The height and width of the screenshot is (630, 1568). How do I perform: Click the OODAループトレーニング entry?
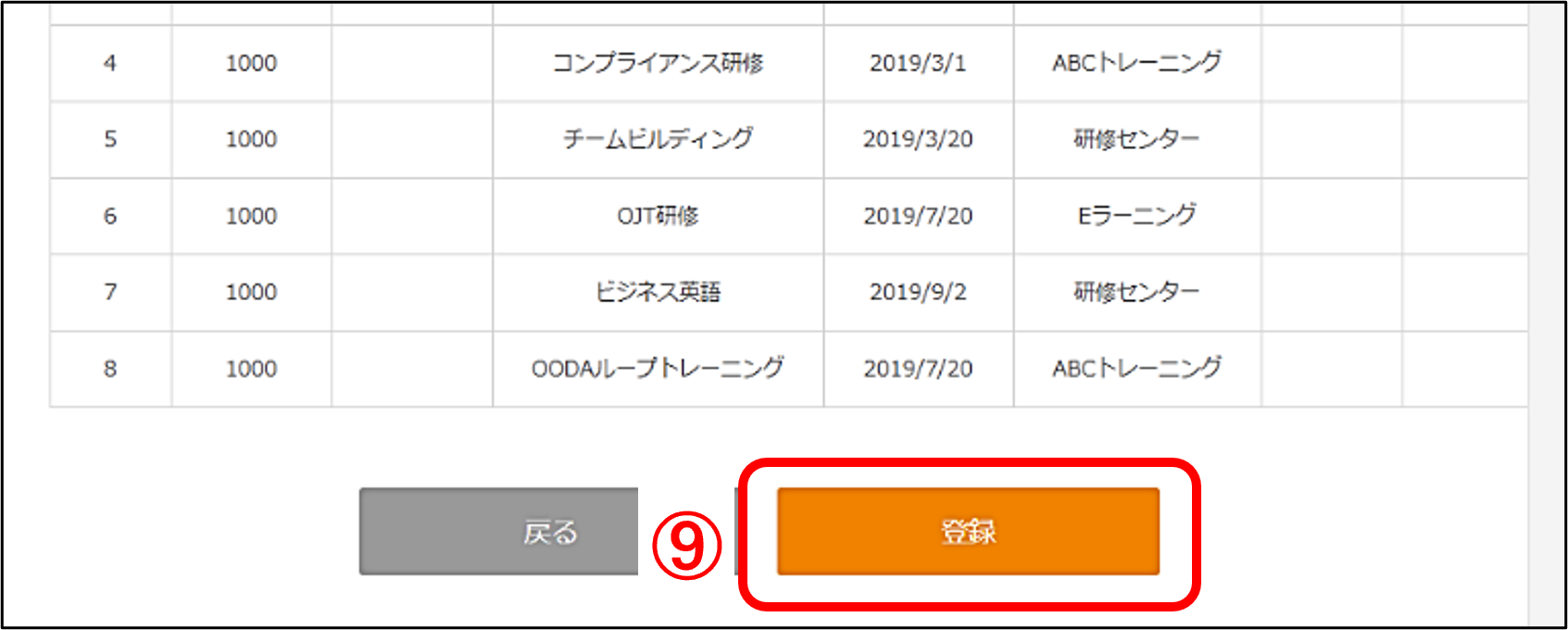click(658, 369)
